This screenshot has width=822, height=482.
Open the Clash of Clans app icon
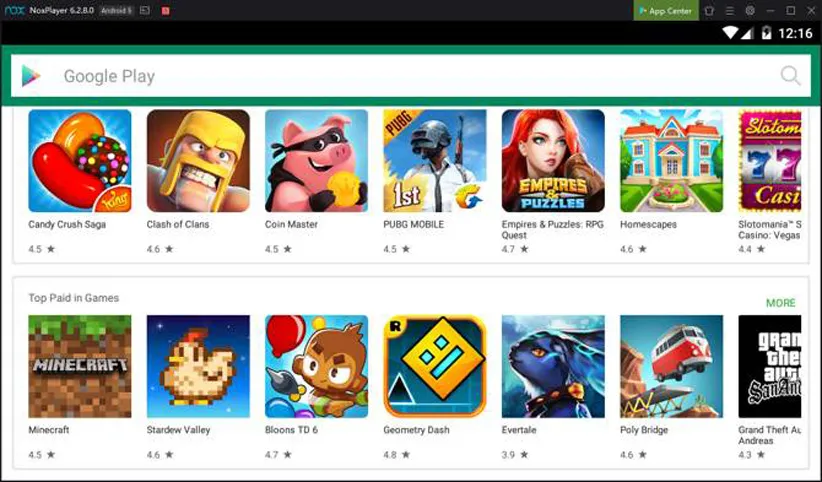[198, 160]
